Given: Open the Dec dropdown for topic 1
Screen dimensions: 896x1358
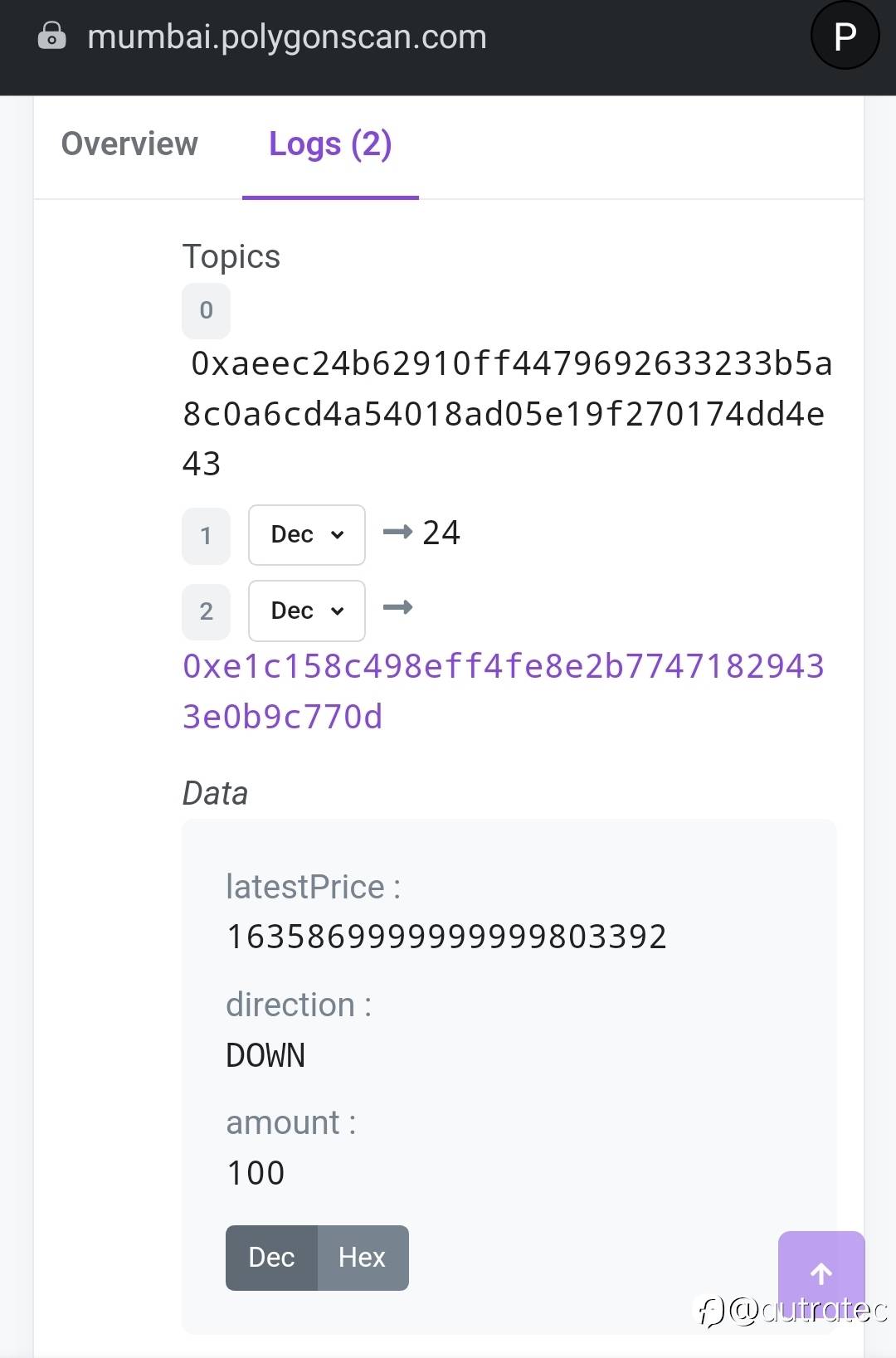Looking at the screenshot, I should [x=306, y=535].
